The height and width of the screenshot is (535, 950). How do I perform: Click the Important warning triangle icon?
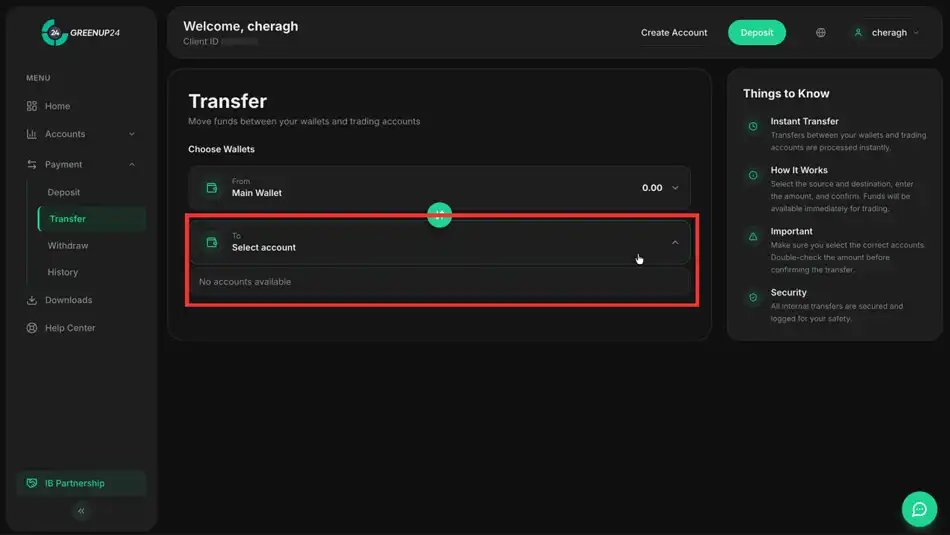pyautogui.click(x=753, y=236)
